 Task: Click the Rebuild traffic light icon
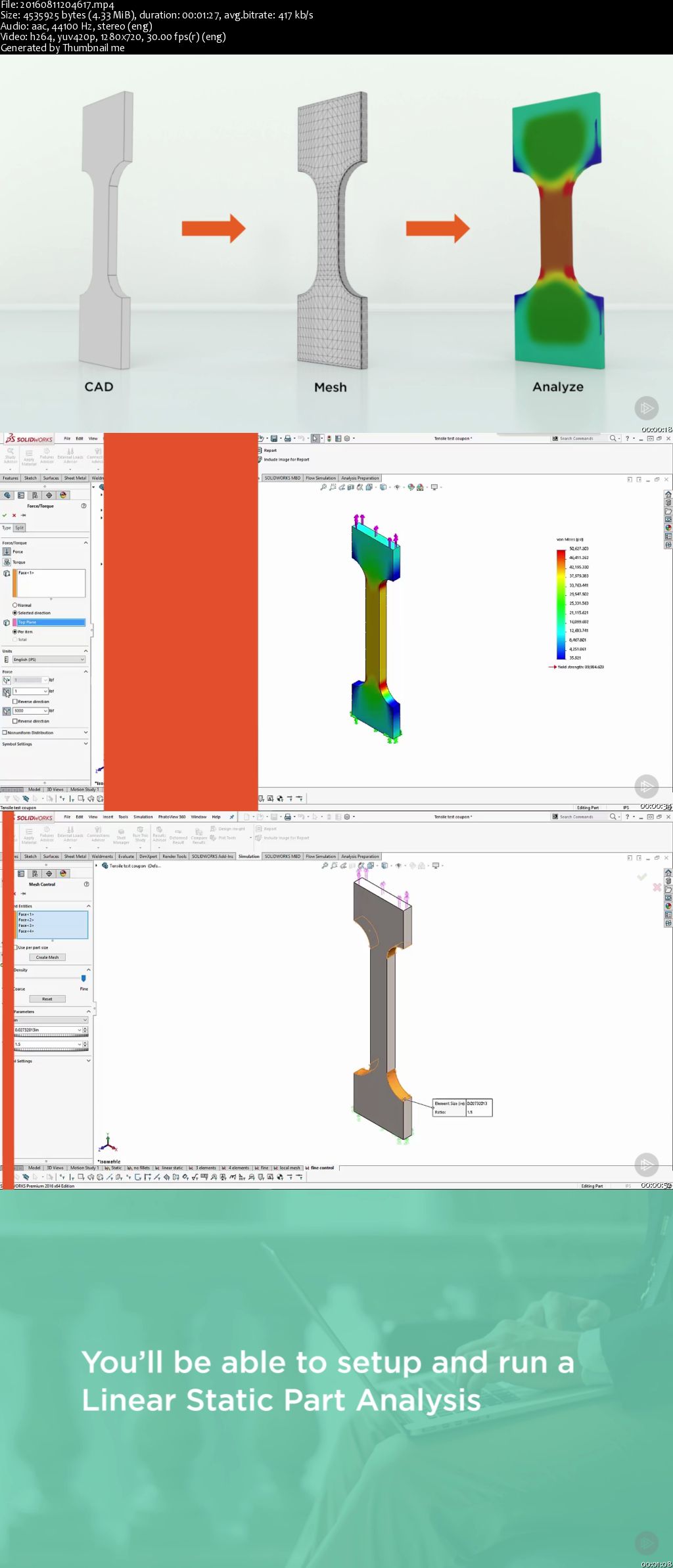(329, 438)
